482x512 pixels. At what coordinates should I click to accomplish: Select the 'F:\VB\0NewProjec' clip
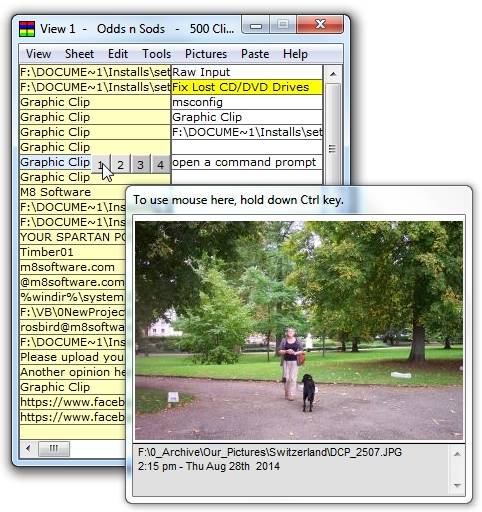click(72, 312)
